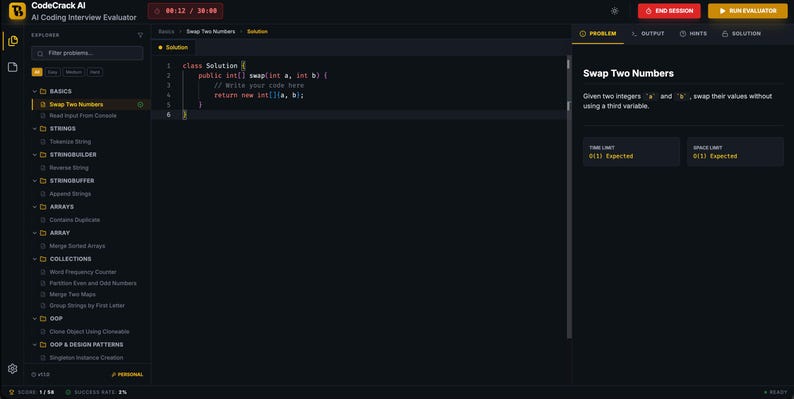794x399 pixels.
Task: Switch to the Hints tab
Action: 693,34
